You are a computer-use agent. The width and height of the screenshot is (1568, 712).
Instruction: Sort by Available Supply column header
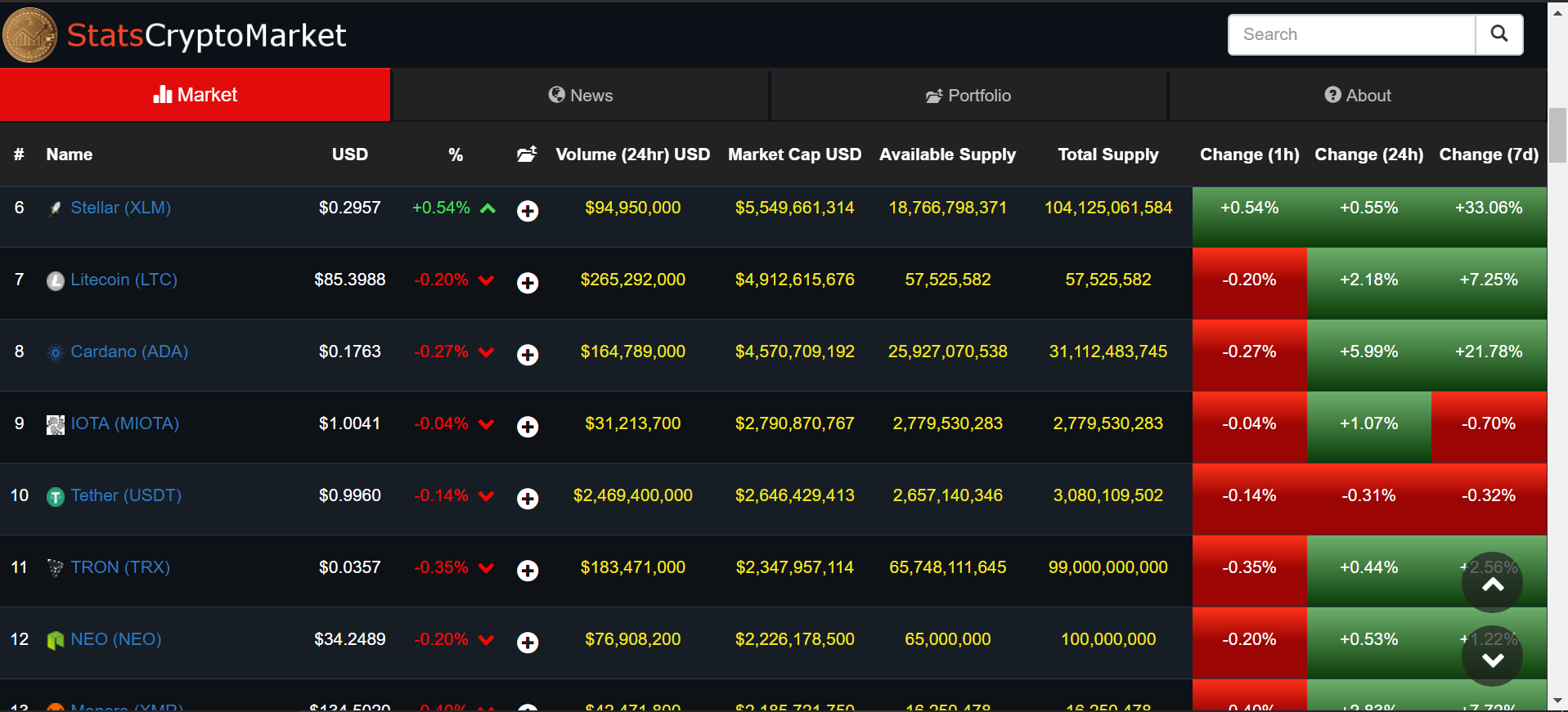pyautogui.click(x=947, y=154)
